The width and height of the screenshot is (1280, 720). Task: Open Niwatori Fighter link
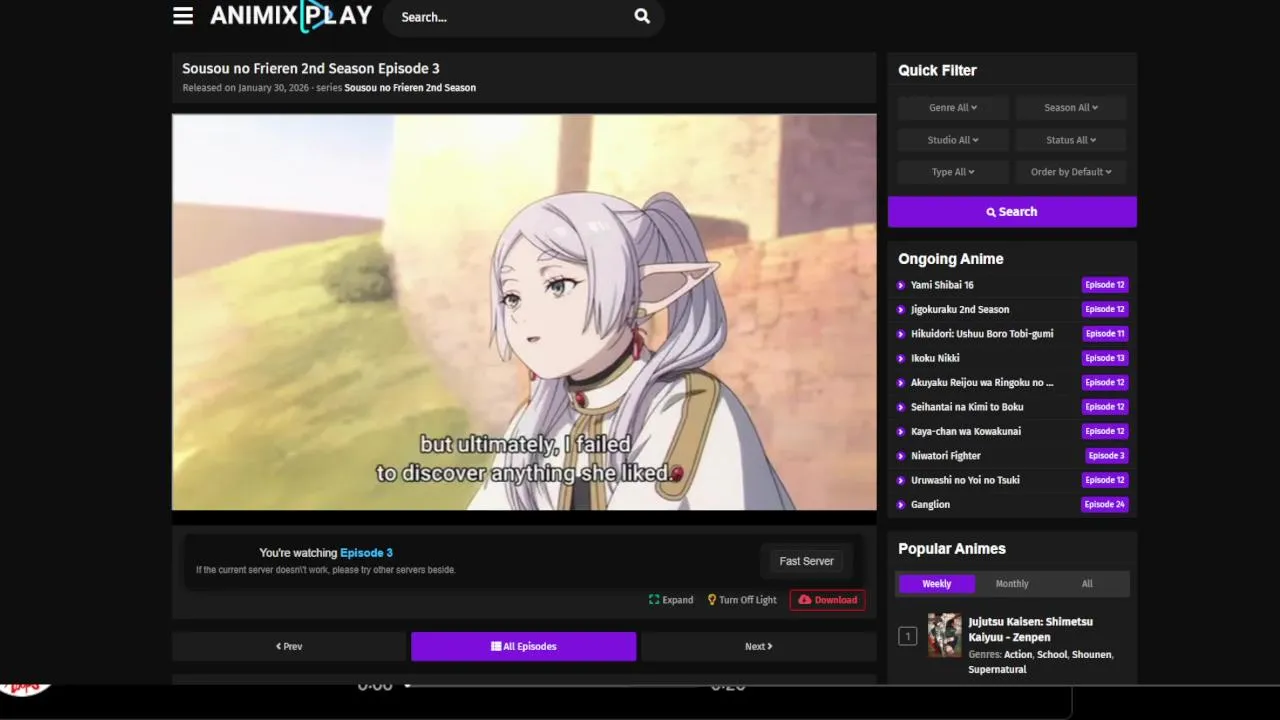click(946, 456)
